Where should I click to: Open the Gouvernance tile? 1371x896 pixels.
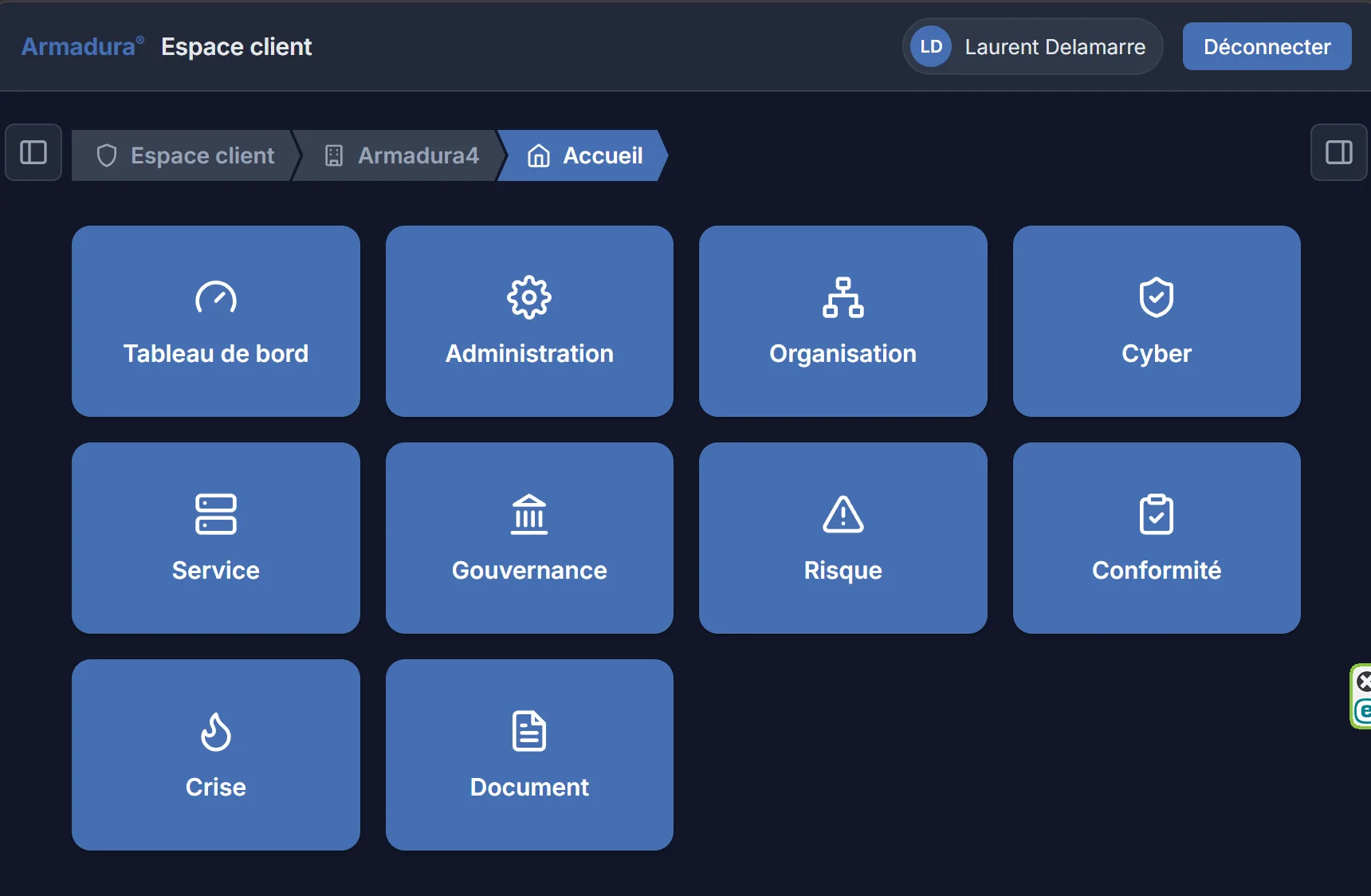point(529,538)
